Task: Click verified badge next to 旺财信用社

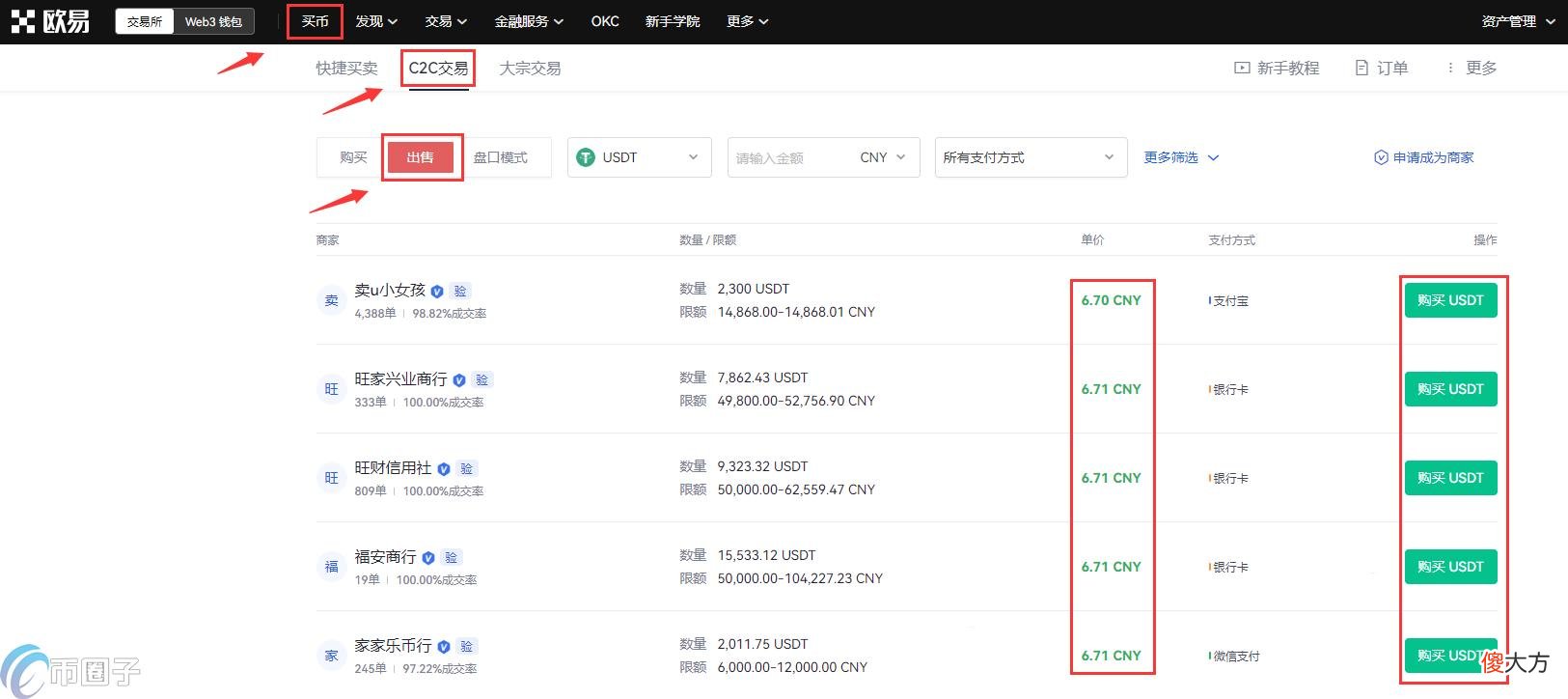Action: [x=444, y=469]
